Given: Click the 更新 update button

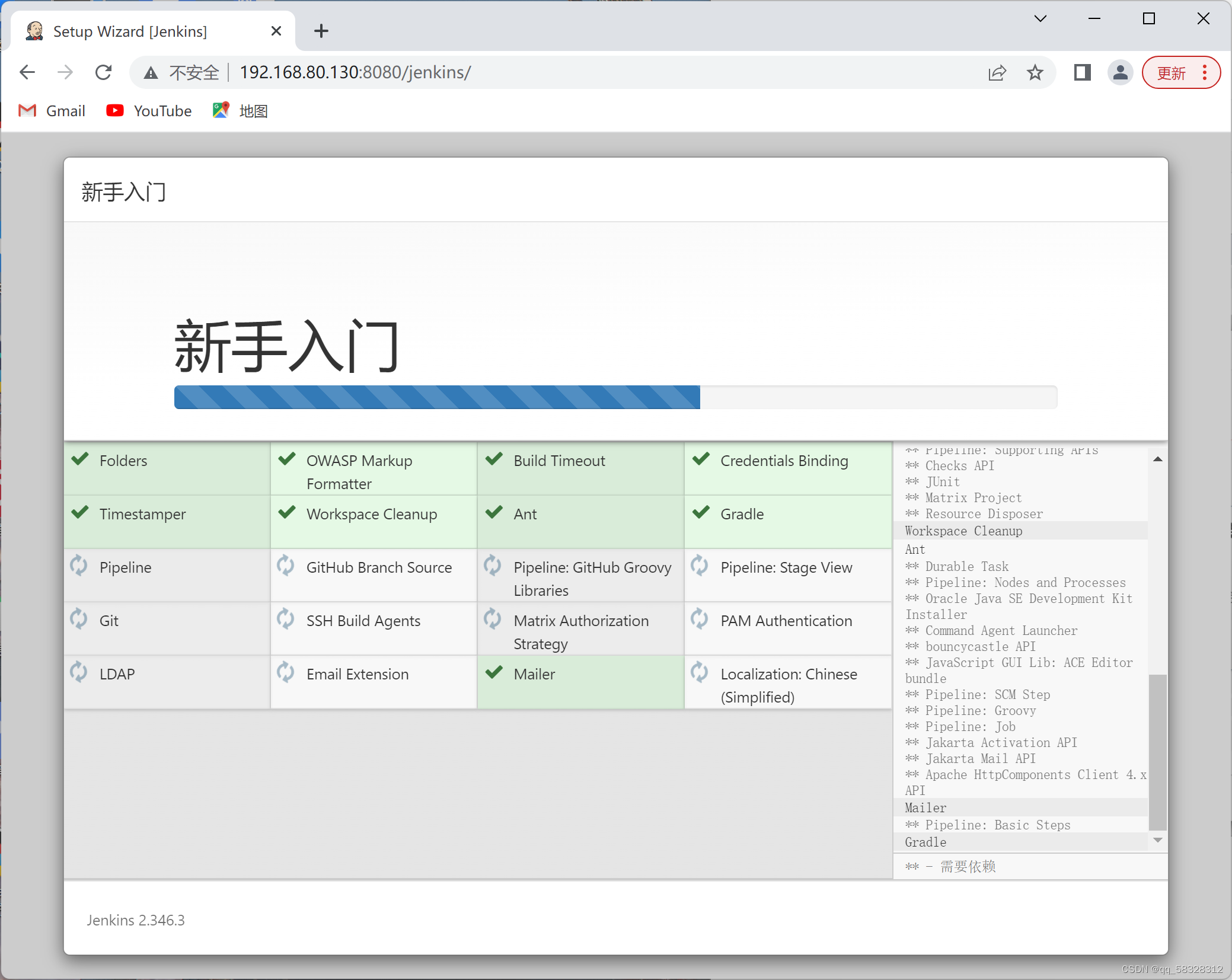Looking at the screenshot, I should pyautogui.click(x=1172, y=72).
